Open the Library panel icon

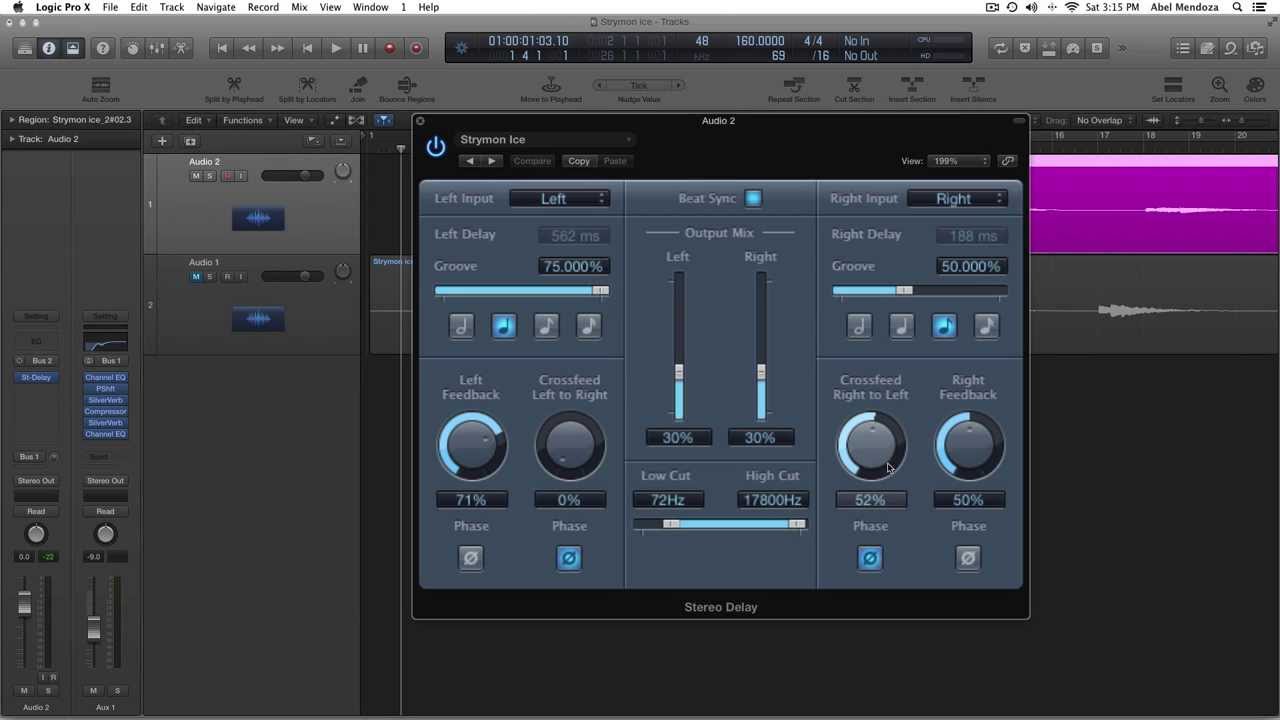(x=25, y=48)
